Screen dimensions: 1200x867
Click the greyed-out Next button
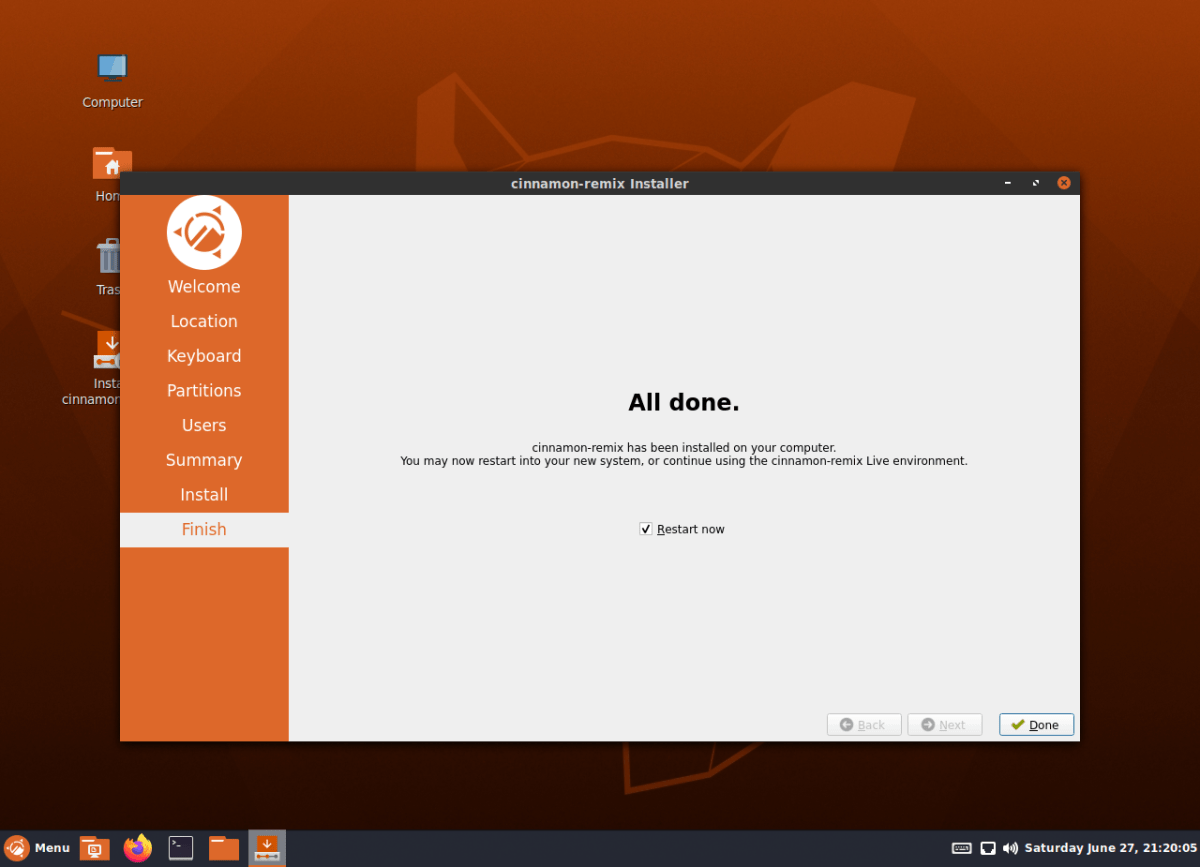pos(944,725)
